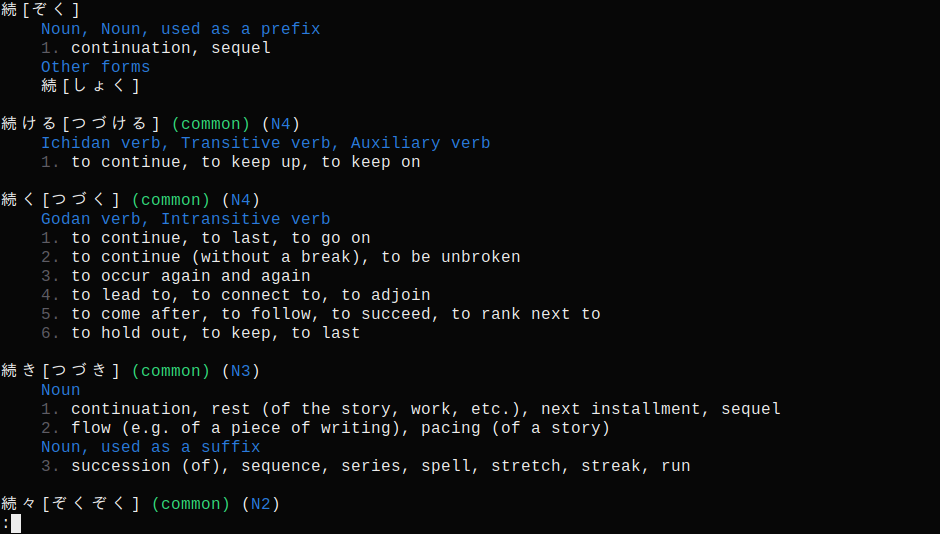Viewport: 940px width, 534px height.
Task: Click definition "to continue, to keep up"
Action: (x=246, y=162)
